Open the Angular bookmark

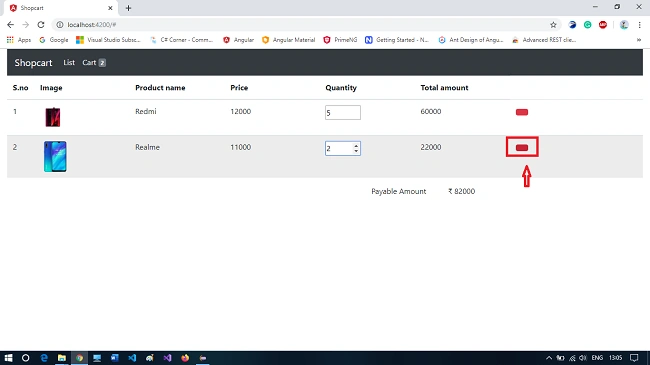click(x=238, y=40)
